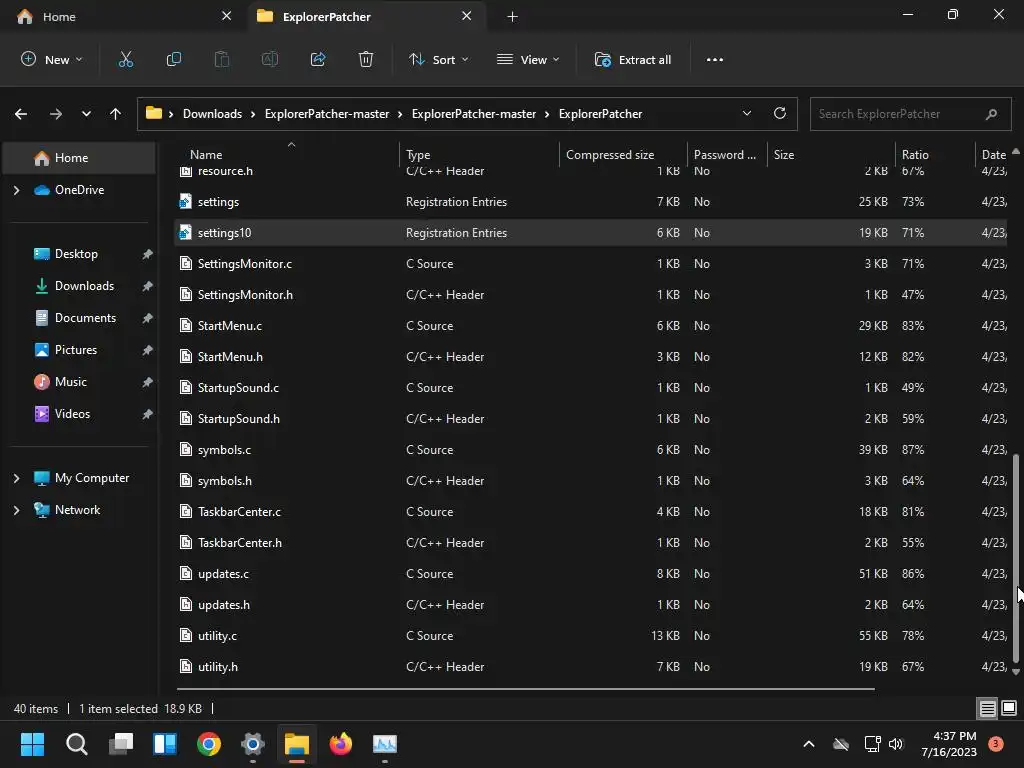Open Home in navigation pane
This screenshot has width=1024, height=768.
point(80,158)
